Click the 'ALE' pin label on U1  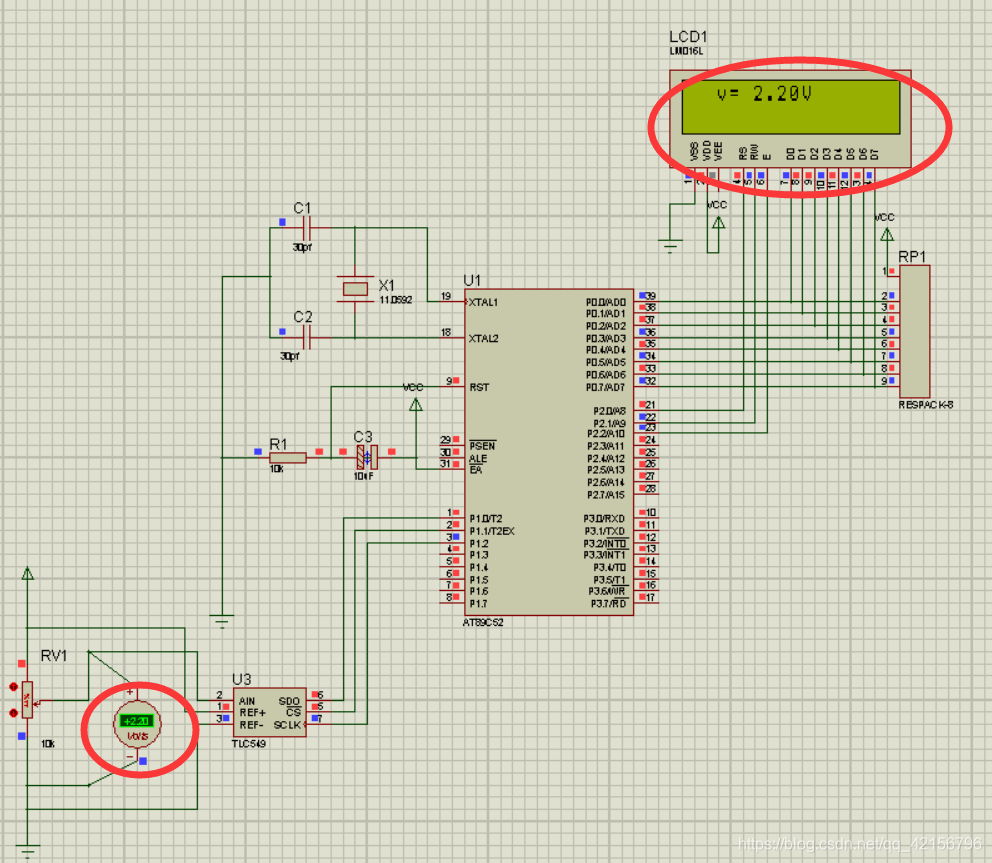click(x=478, y=459)
